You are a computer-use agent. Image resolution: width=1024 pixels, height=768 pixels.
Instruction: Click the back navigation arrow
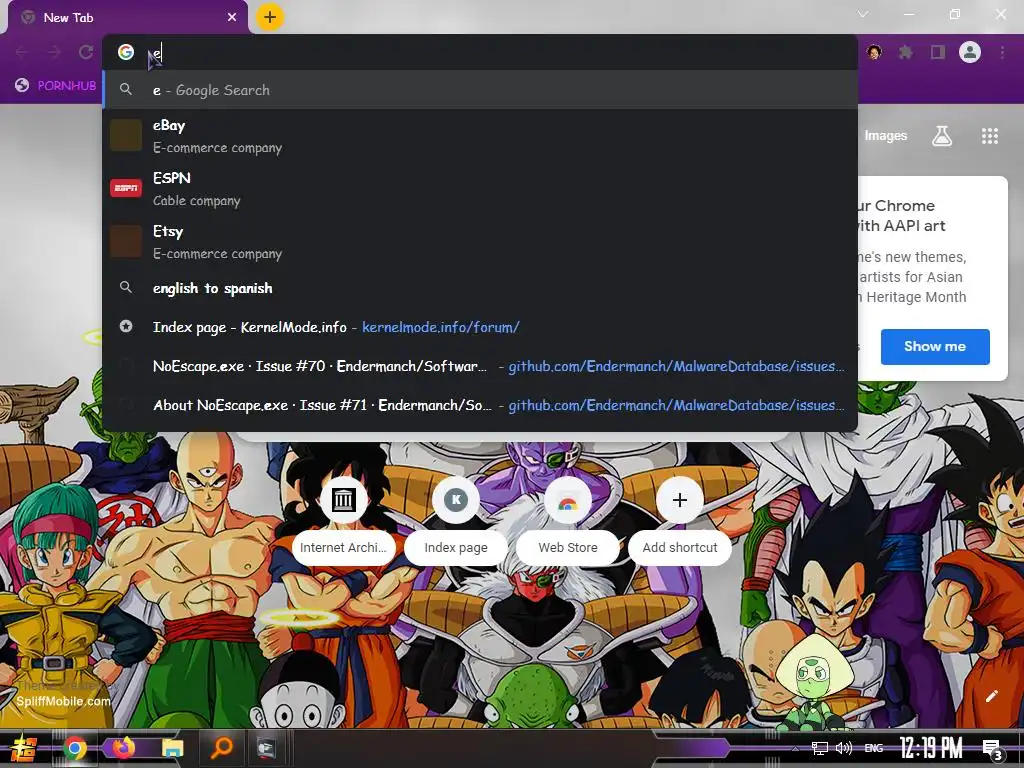pyautogui.click(x=22, y=52)
